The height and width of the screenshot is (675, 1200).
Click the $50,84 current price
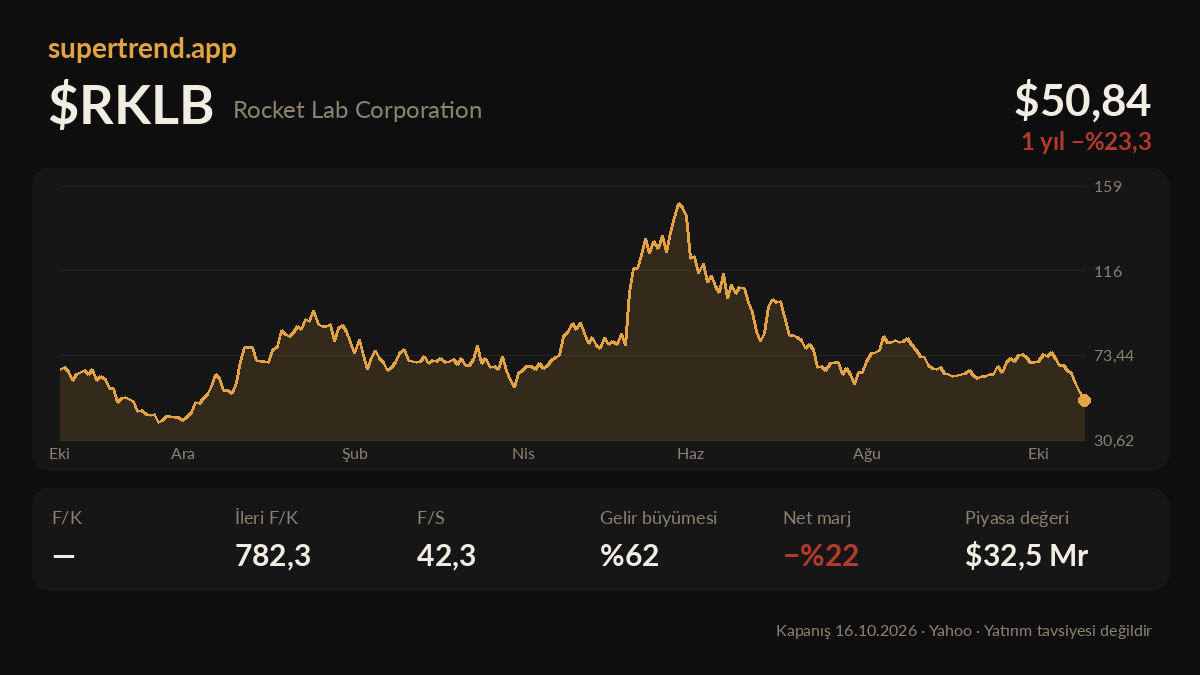[1083, 101]
